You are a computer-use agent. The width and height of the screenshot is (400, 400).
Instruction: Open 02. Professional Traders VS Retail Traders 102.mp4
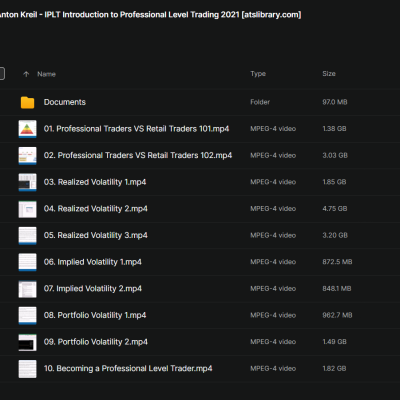(x=138, y=155)
